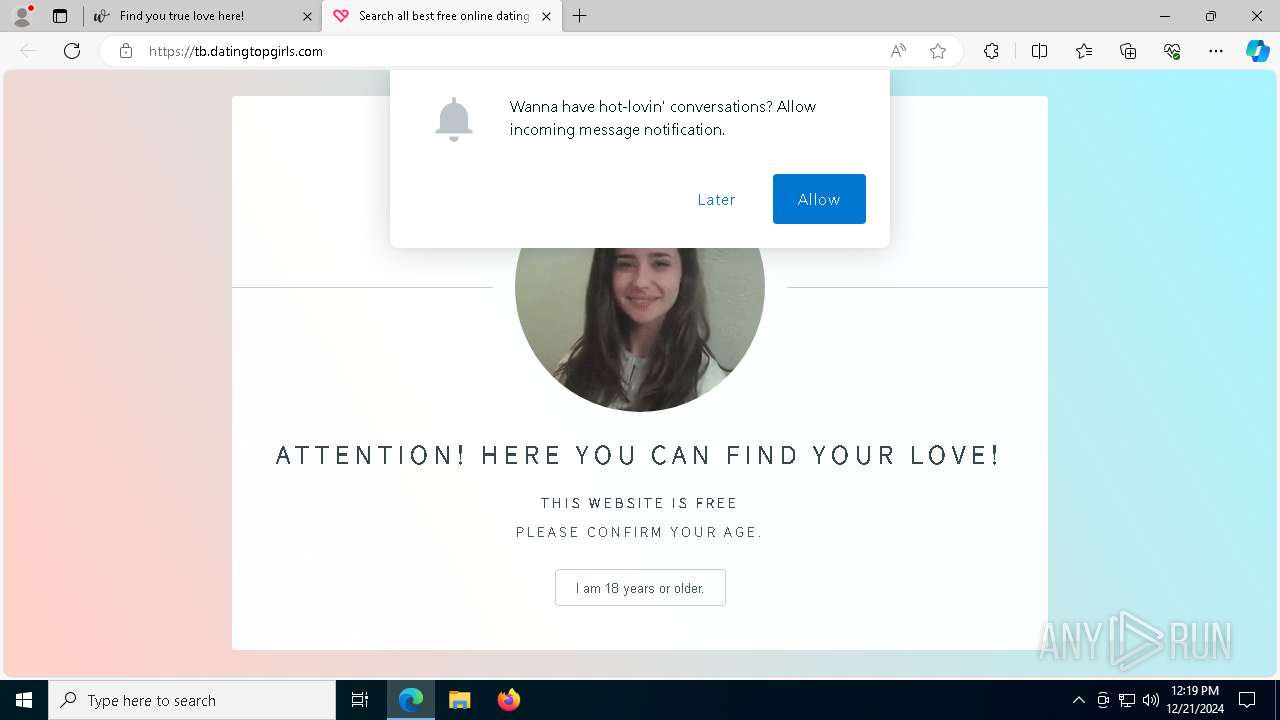Open Settings and more menu
This screenshot has height=720, width=1280.
pyautogui.click(x=1216, y=51)
